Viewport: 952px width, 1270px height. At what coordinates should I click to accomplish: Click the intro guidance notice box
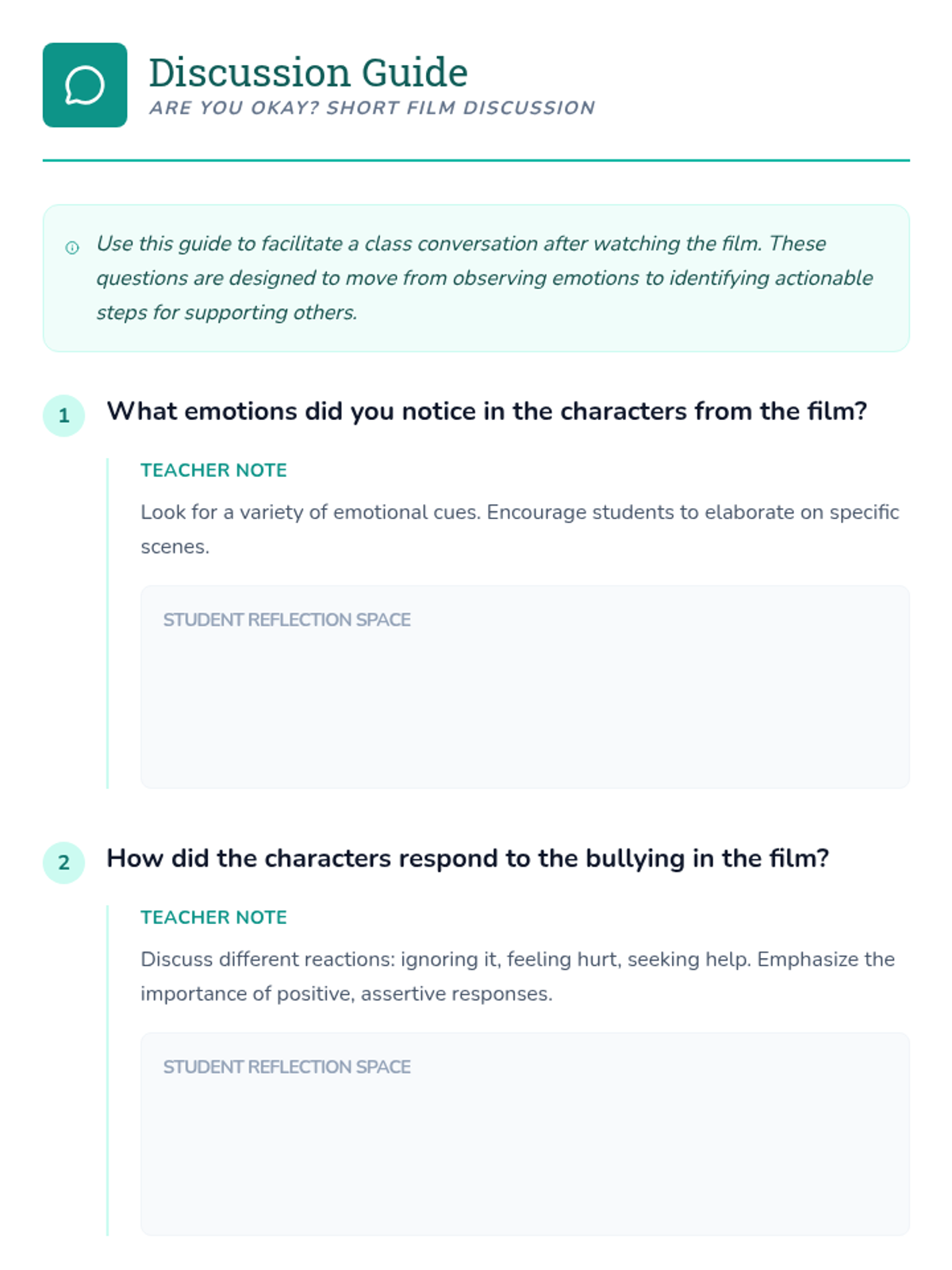click(x=476, y=278)
